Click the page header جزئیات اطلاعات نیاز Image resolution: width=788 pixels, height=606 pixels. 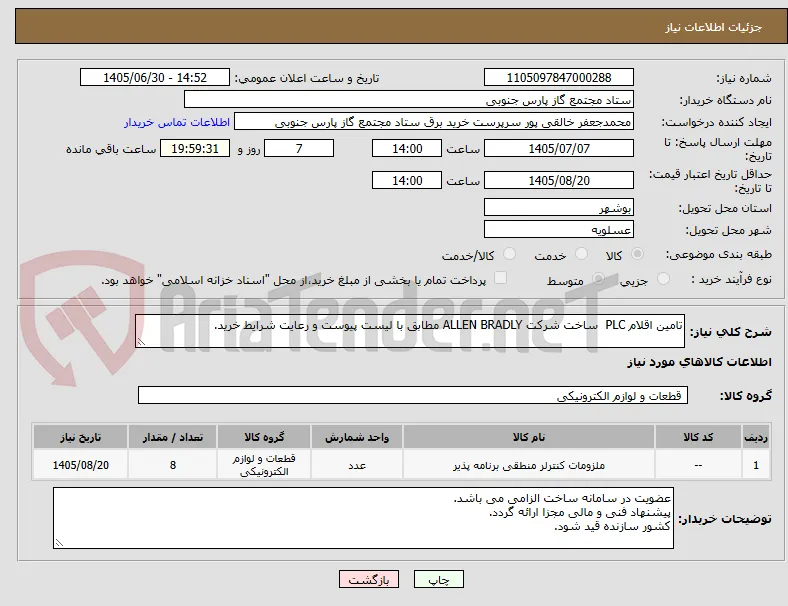coord(714,27)
